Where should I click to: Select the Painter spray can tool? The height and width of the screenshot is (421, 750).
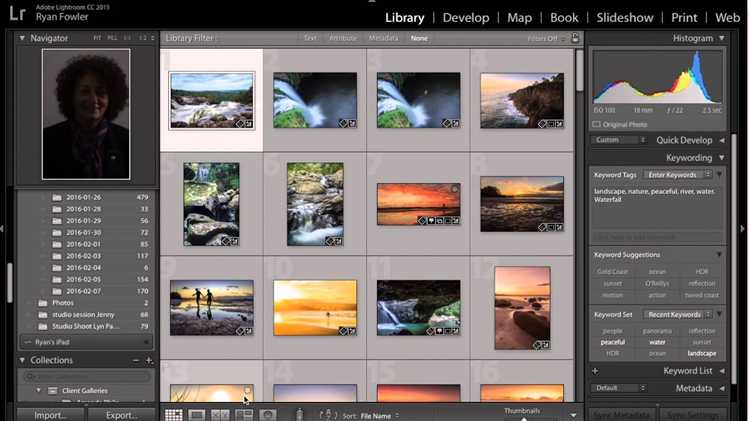(x=299, y=415)
